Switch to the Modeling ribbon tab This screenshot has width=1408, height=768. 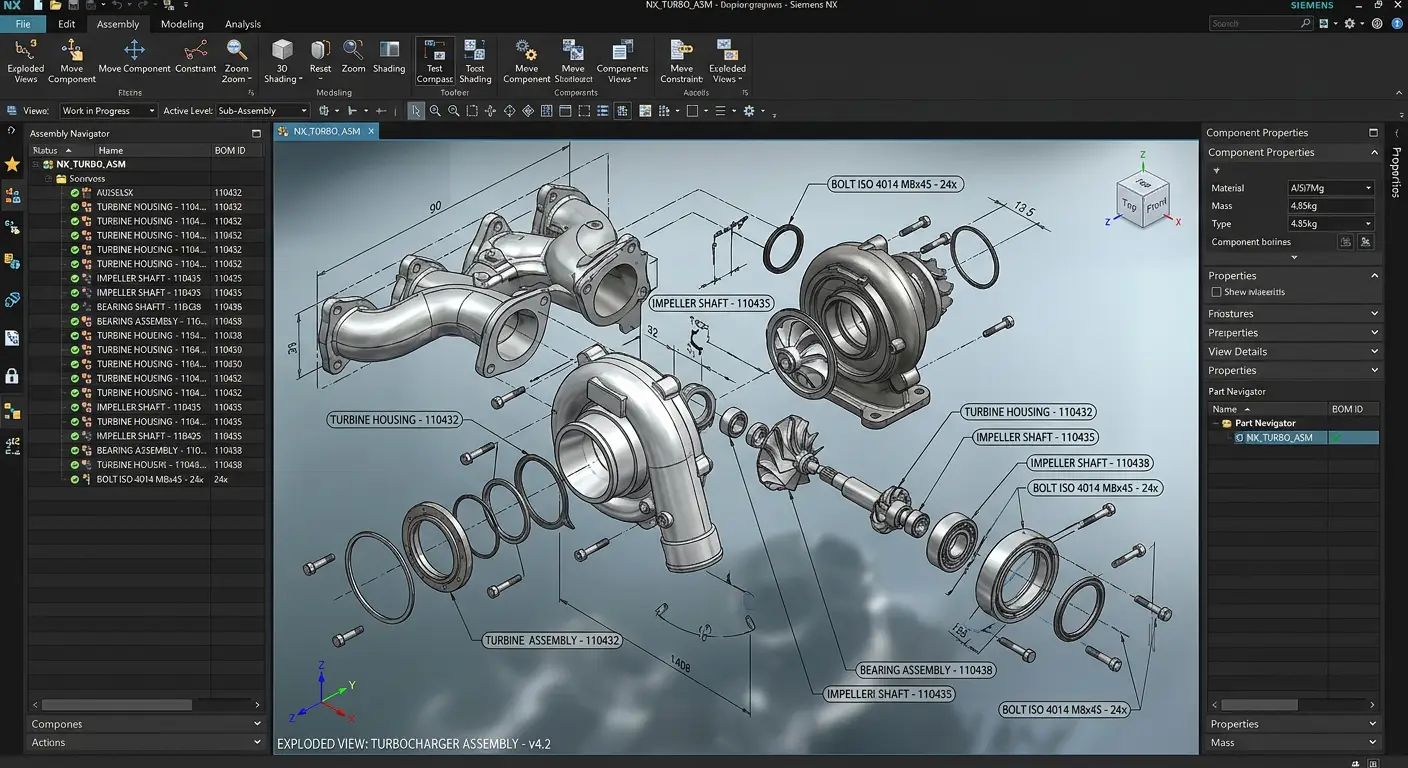point(182,24)
